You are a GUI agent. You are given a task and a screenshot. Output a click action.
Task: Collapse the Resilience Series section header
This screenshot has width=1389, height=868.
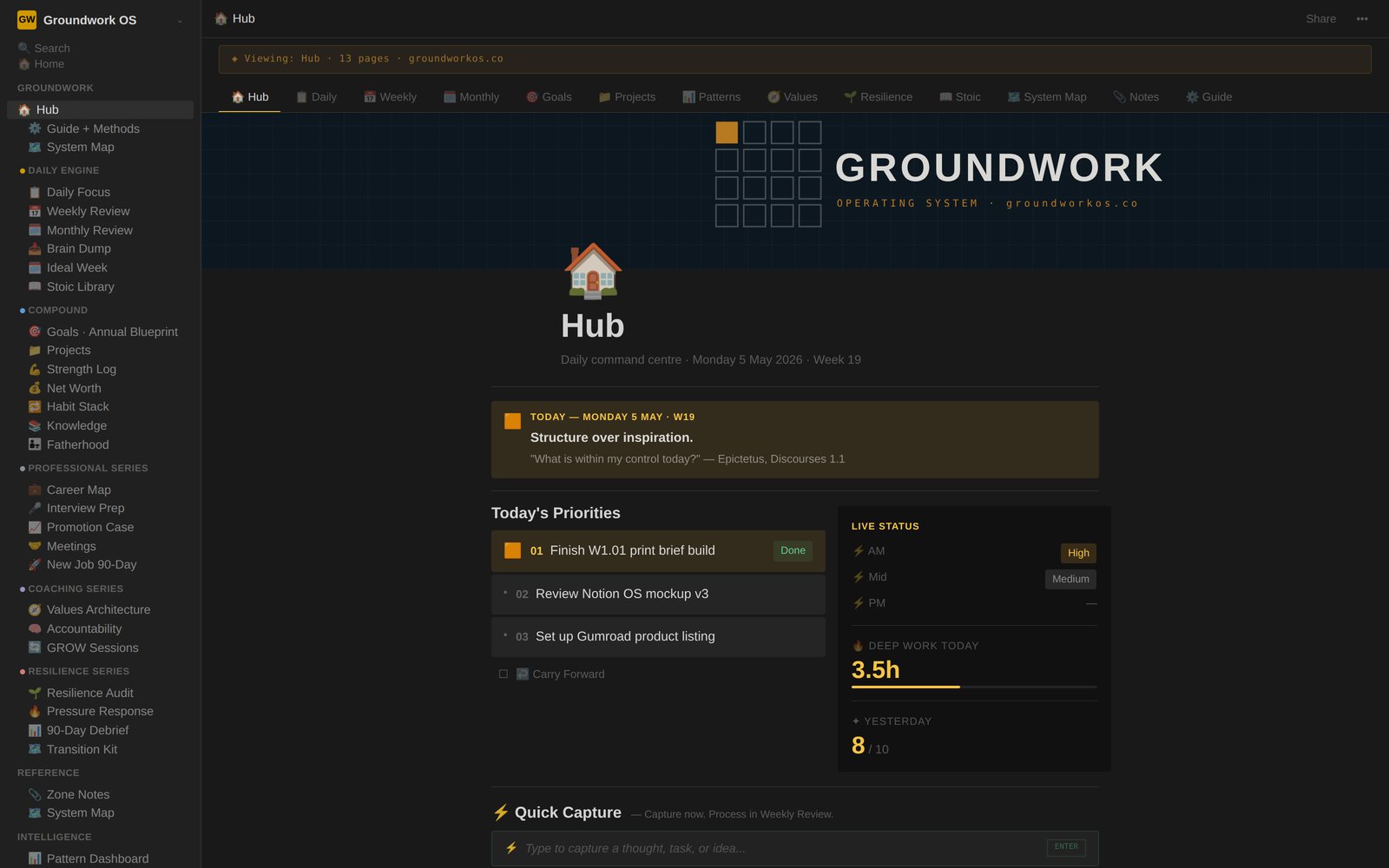pos(74,671)
